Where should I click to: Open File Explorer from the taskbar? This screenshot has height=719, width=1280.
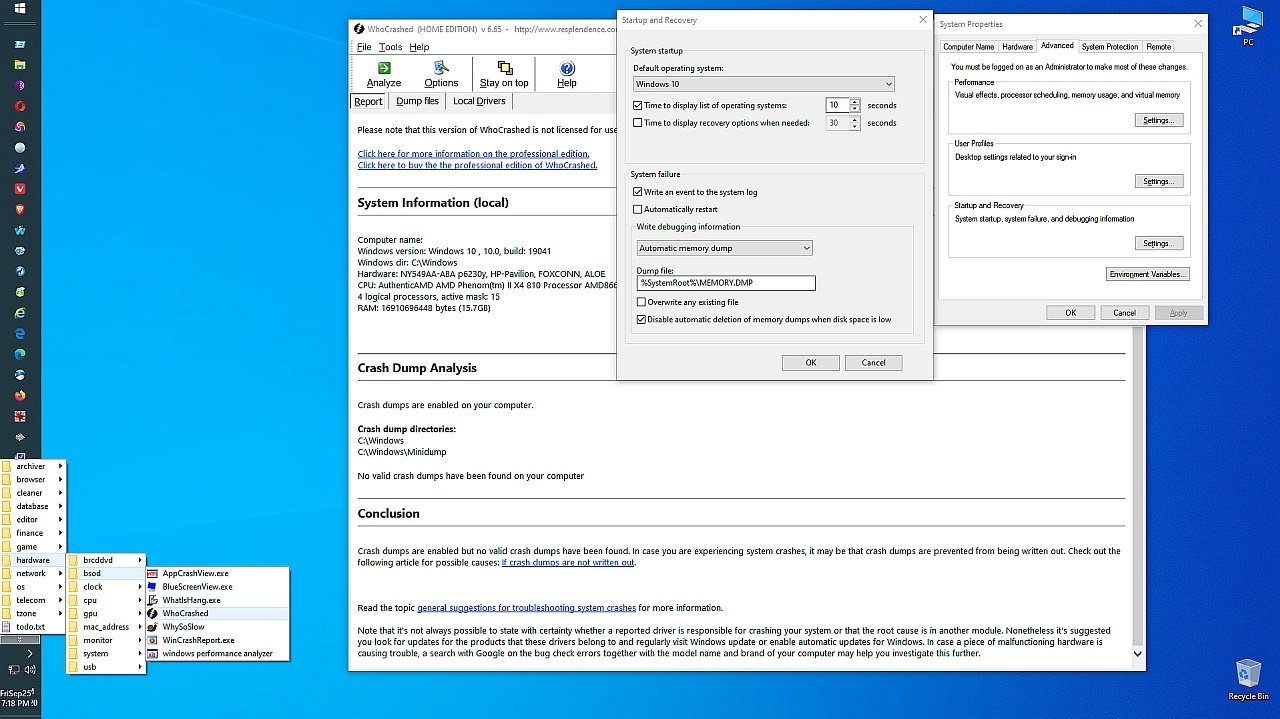(20, 65)
